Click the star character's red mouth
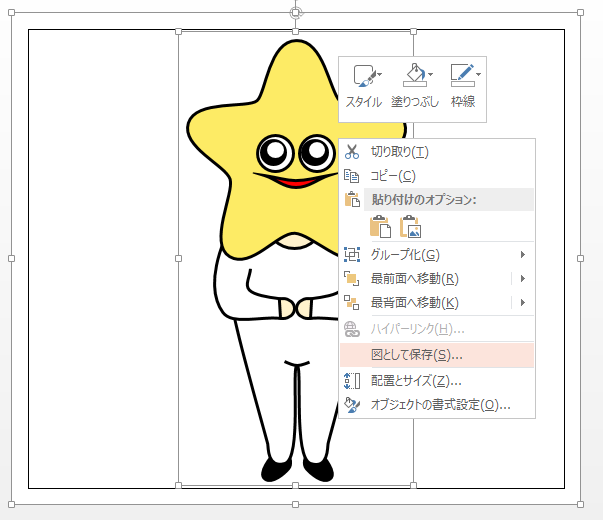603x520 pixels. coord(296,182)
